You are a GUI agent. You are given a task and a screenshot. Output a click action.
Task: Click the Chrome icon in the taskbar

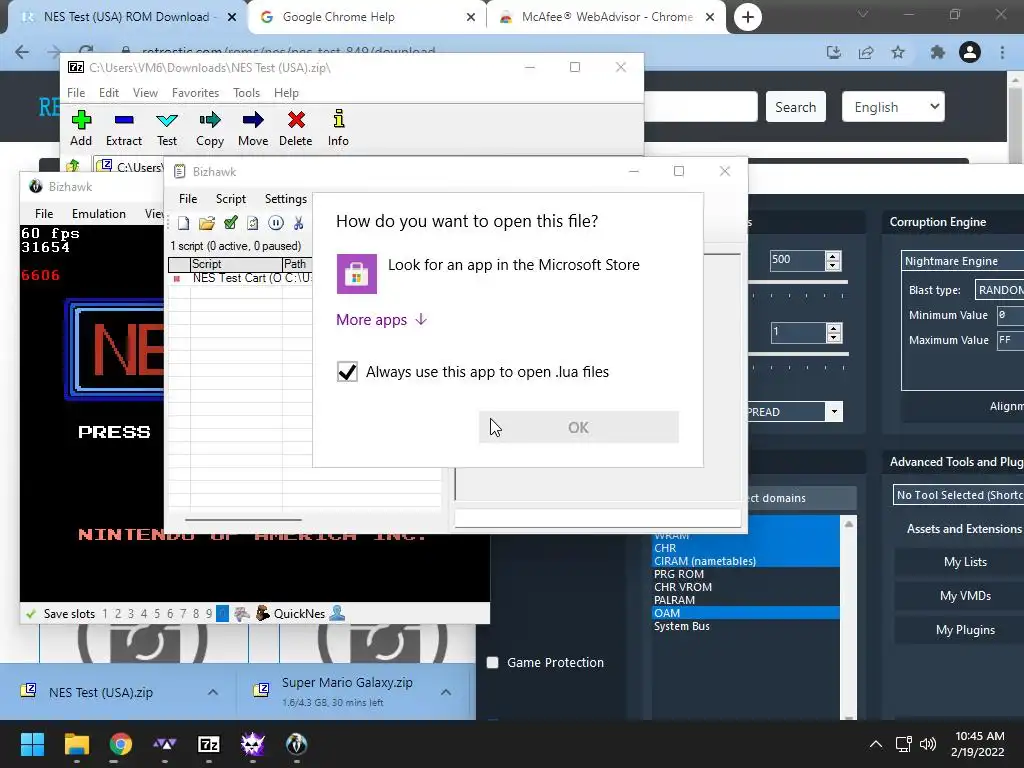(x=121, y=744)
